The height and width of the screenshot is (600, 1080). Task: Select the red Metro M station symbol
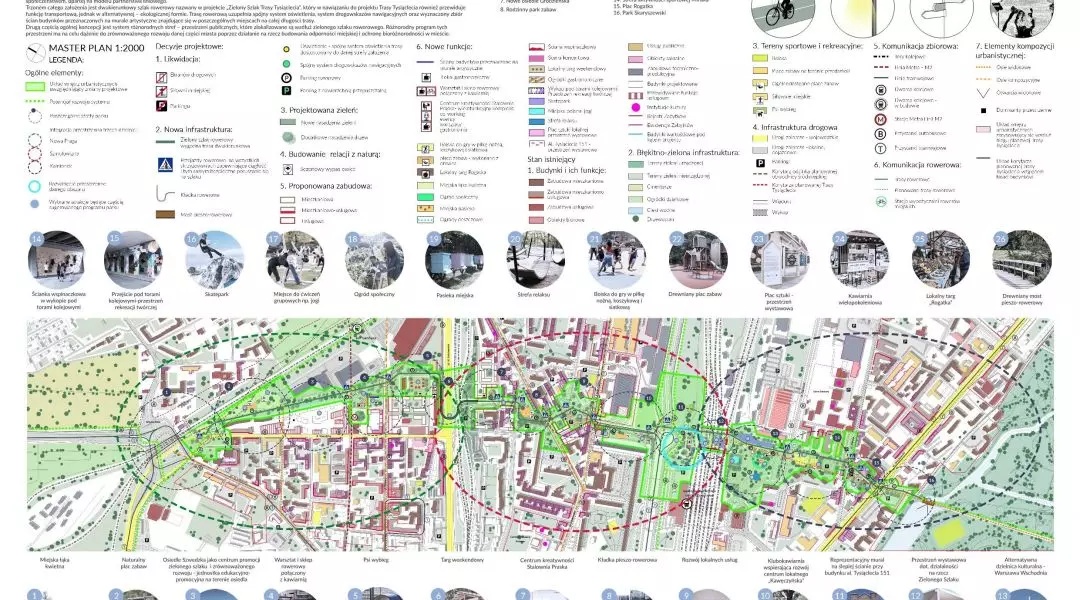(x=880, y=119)
